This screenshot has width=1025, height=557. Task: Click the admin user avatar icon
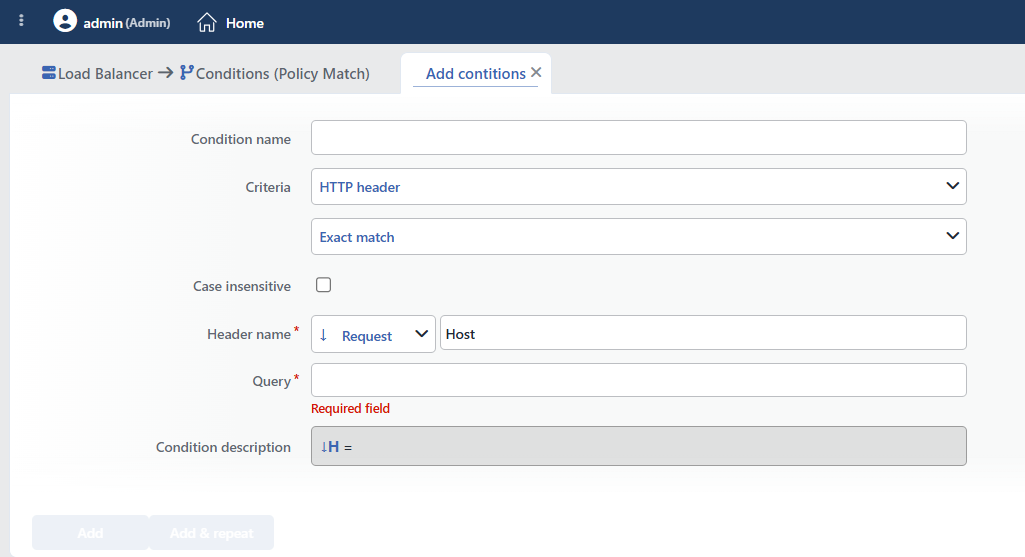point(65,21)
